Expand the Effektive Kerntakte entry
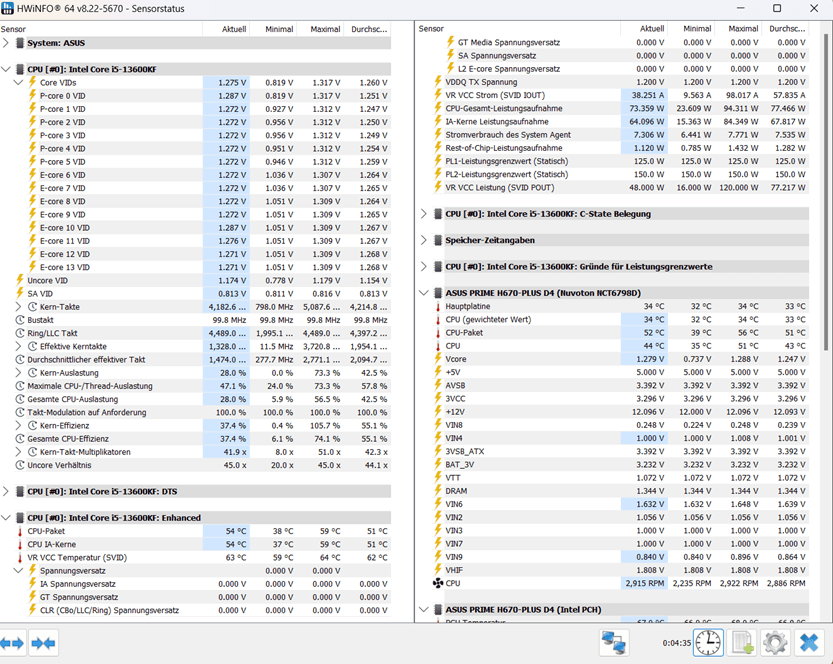Screen dimensions: 833x664 point(18,346)
